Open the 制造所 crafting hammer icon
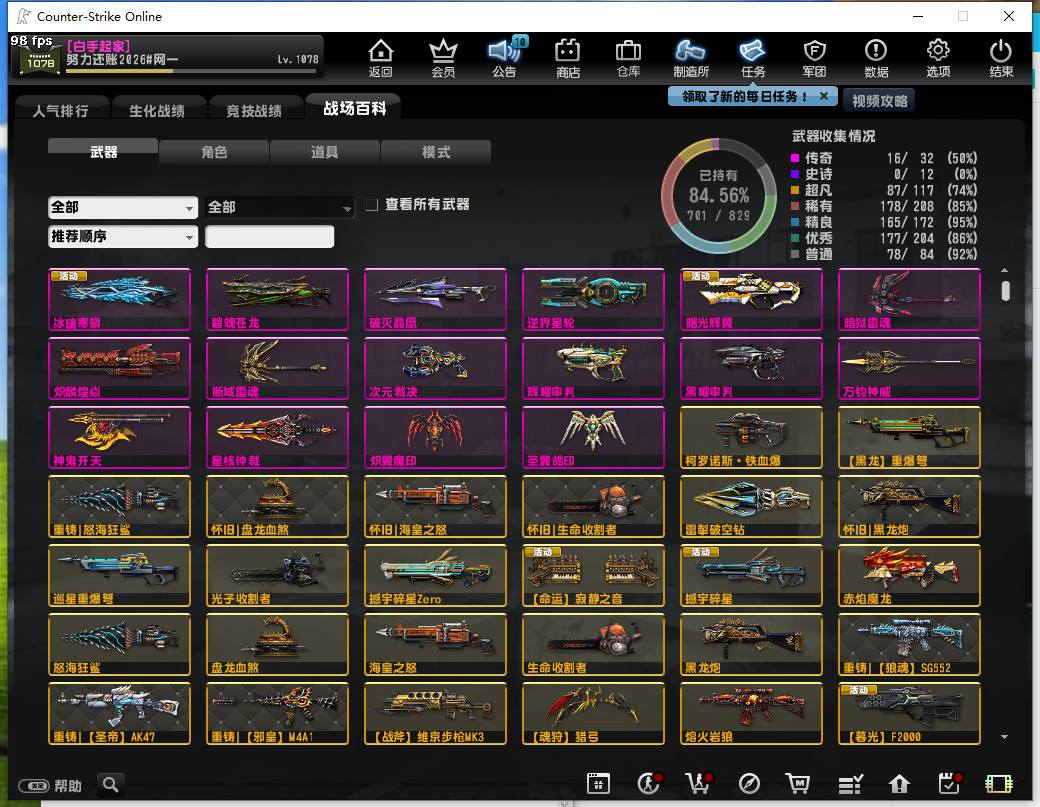The height and width of the screenshot is (807, 1040). (x=690, y=58)
